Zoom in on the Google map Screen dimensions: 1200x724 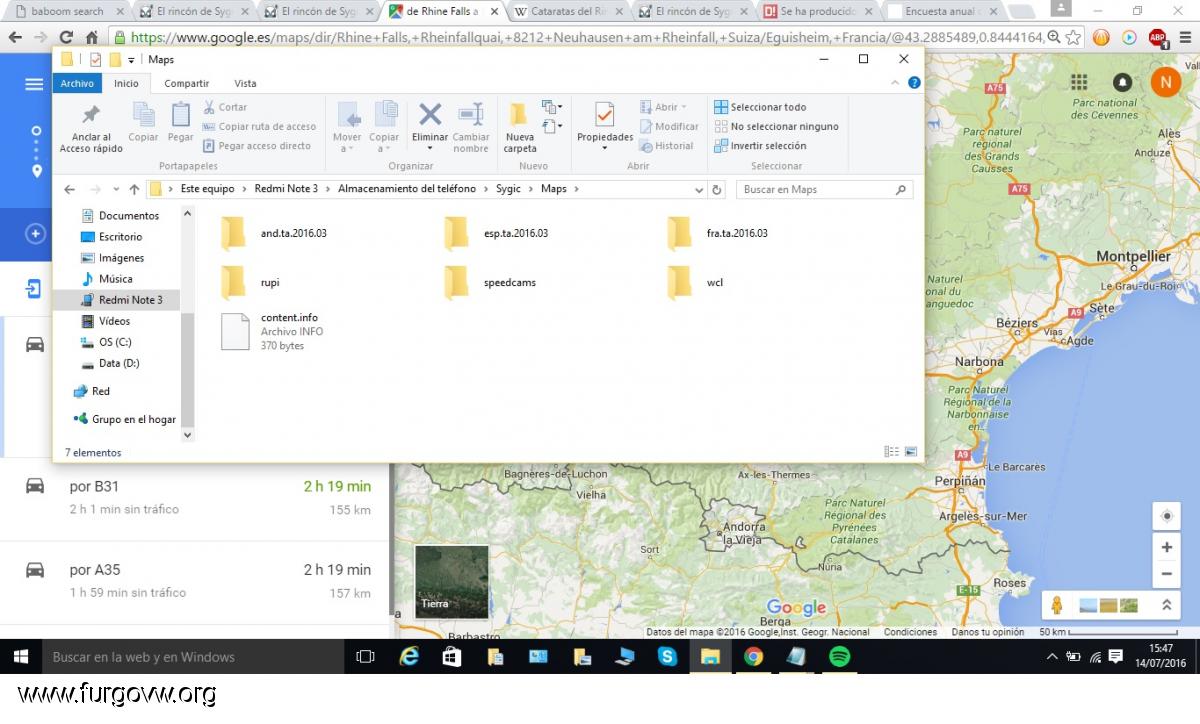coord(1166,548)
